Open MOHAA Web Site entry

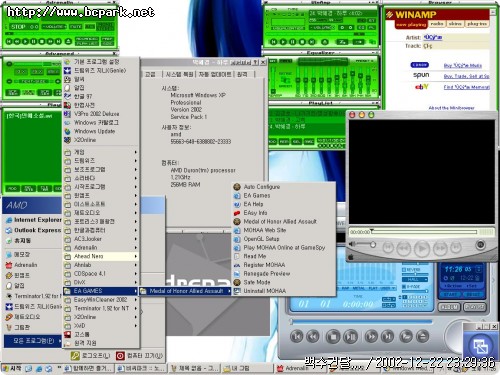(x=284, y=230)
